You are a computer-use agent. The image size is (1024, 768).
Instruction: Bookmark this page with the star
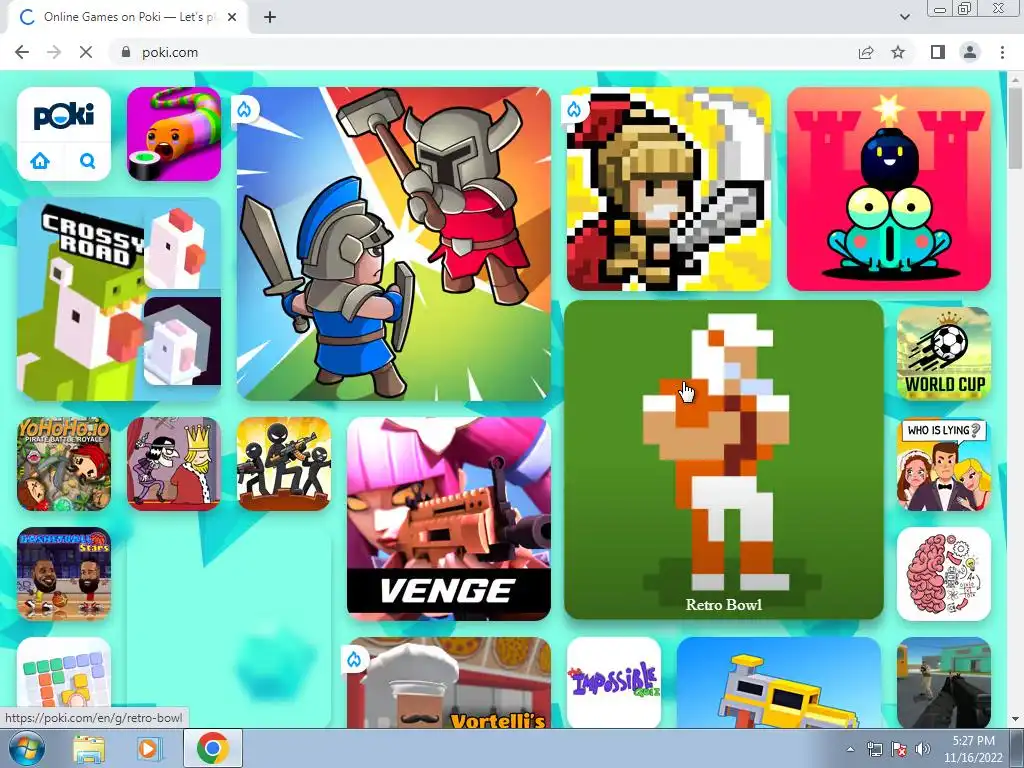pos(898,52)
